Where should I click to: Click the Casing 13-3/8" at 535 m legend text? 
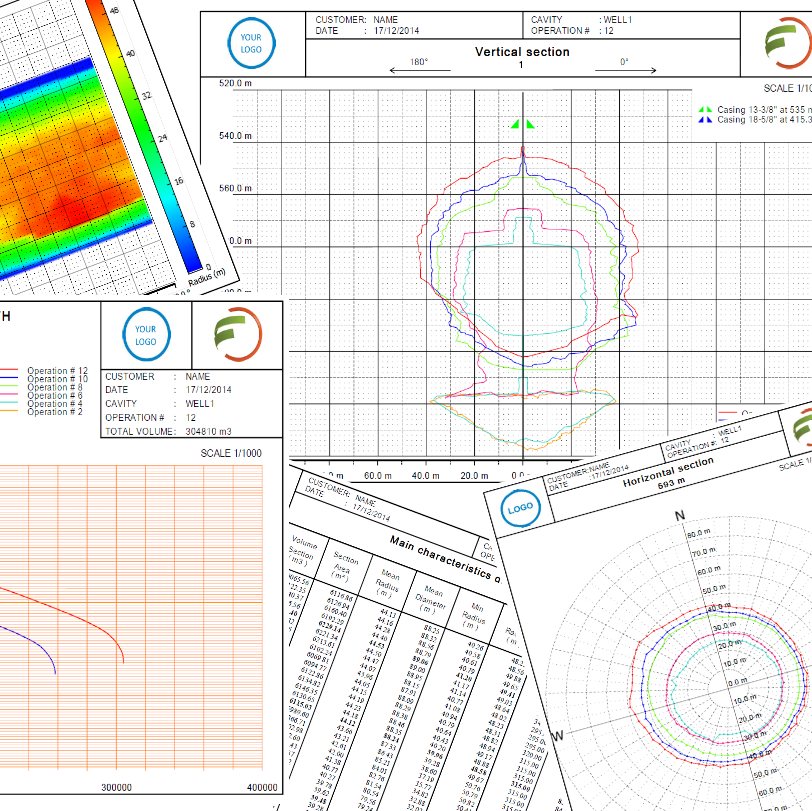(x=764, y=110)
